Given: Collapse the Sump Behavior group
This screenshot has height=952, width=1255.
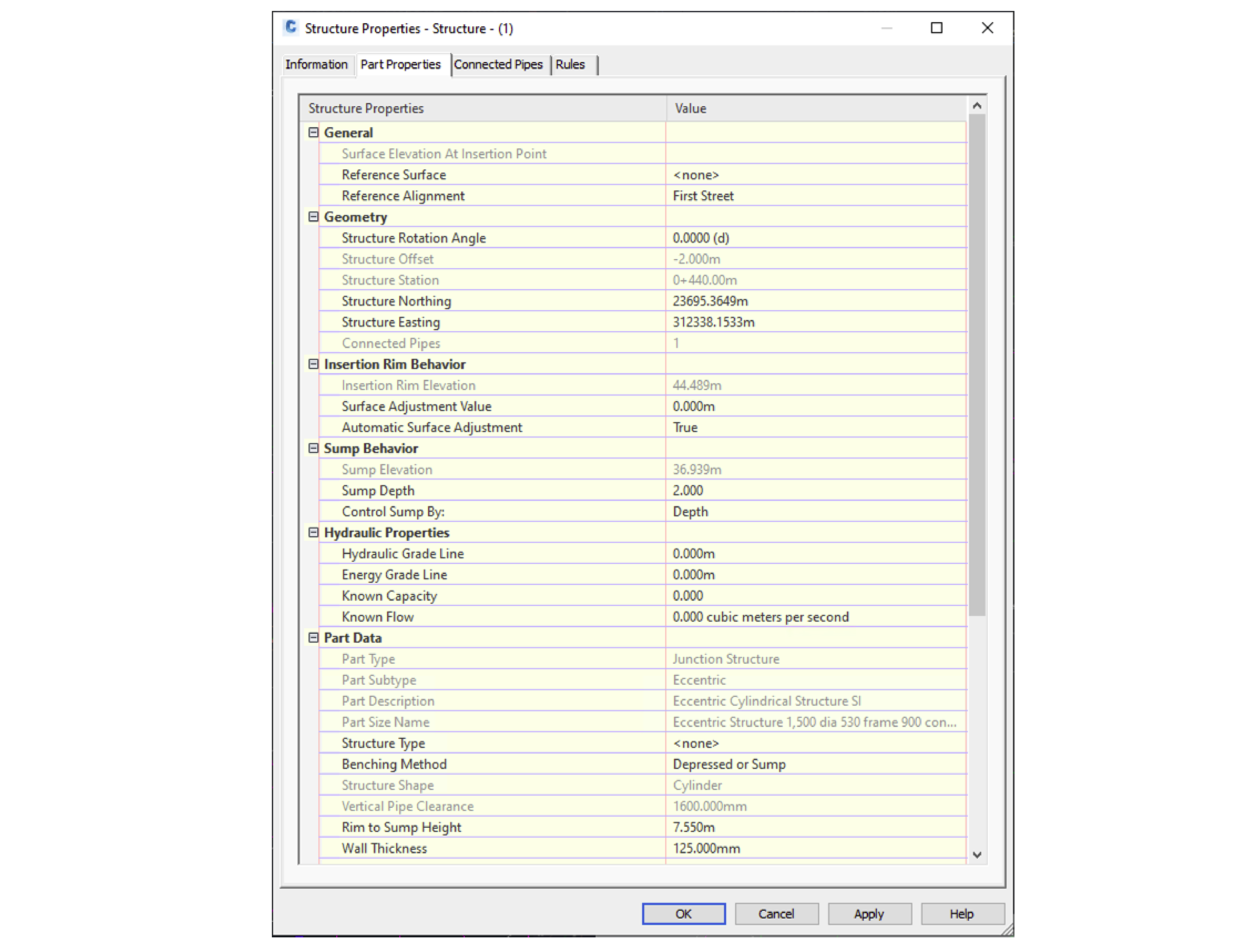Looking at the screenshot, I should click(313, 448).
